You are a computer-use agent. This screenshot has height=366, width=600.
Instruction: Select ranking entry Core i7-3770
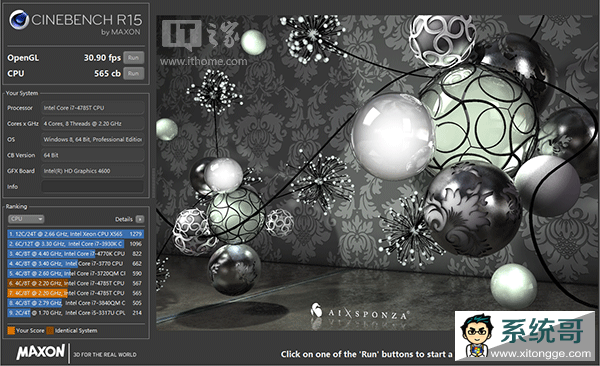coord(75,263)
